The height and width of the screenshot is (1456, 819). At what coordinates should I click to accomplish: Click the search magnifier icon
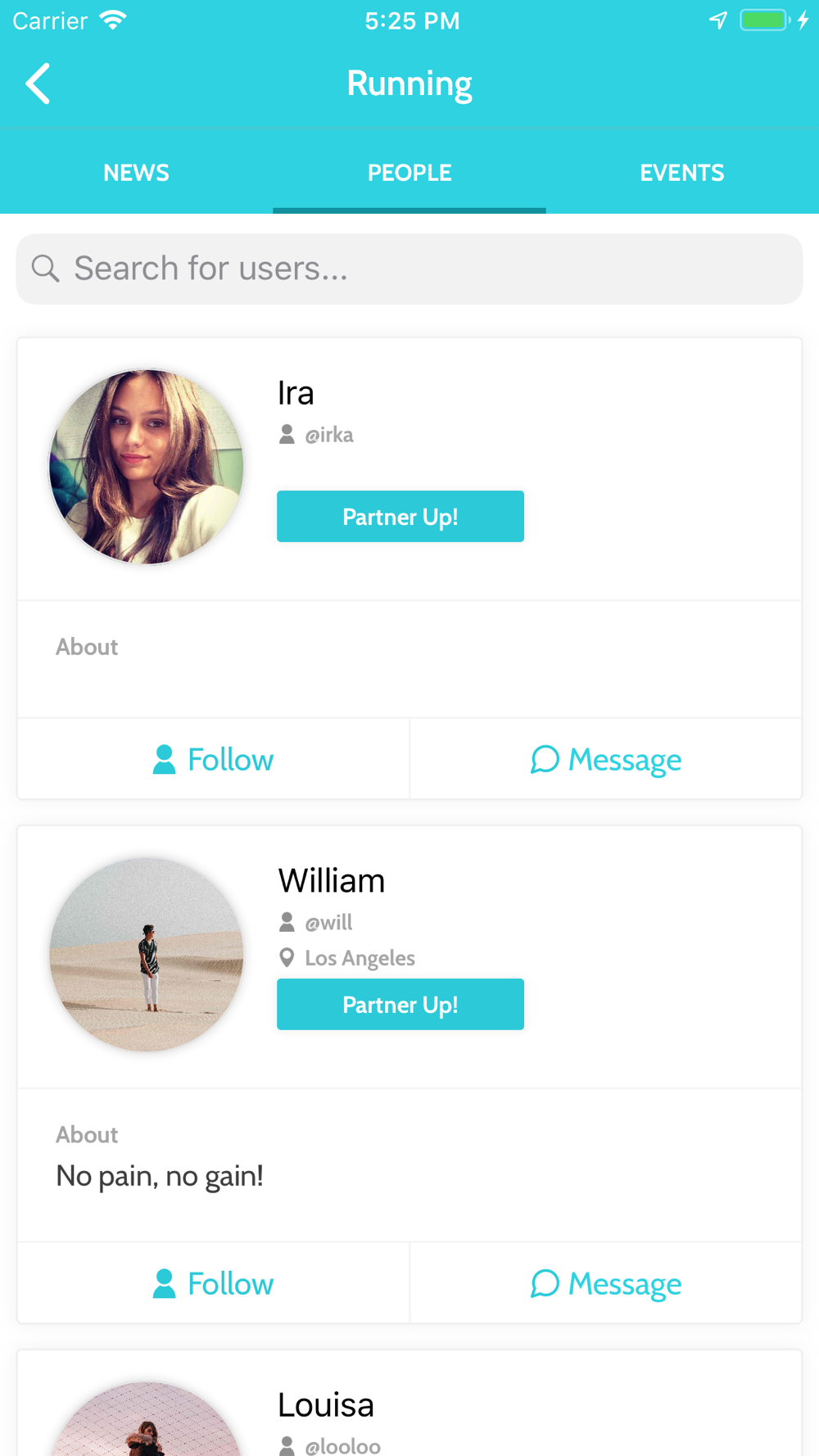46,269
